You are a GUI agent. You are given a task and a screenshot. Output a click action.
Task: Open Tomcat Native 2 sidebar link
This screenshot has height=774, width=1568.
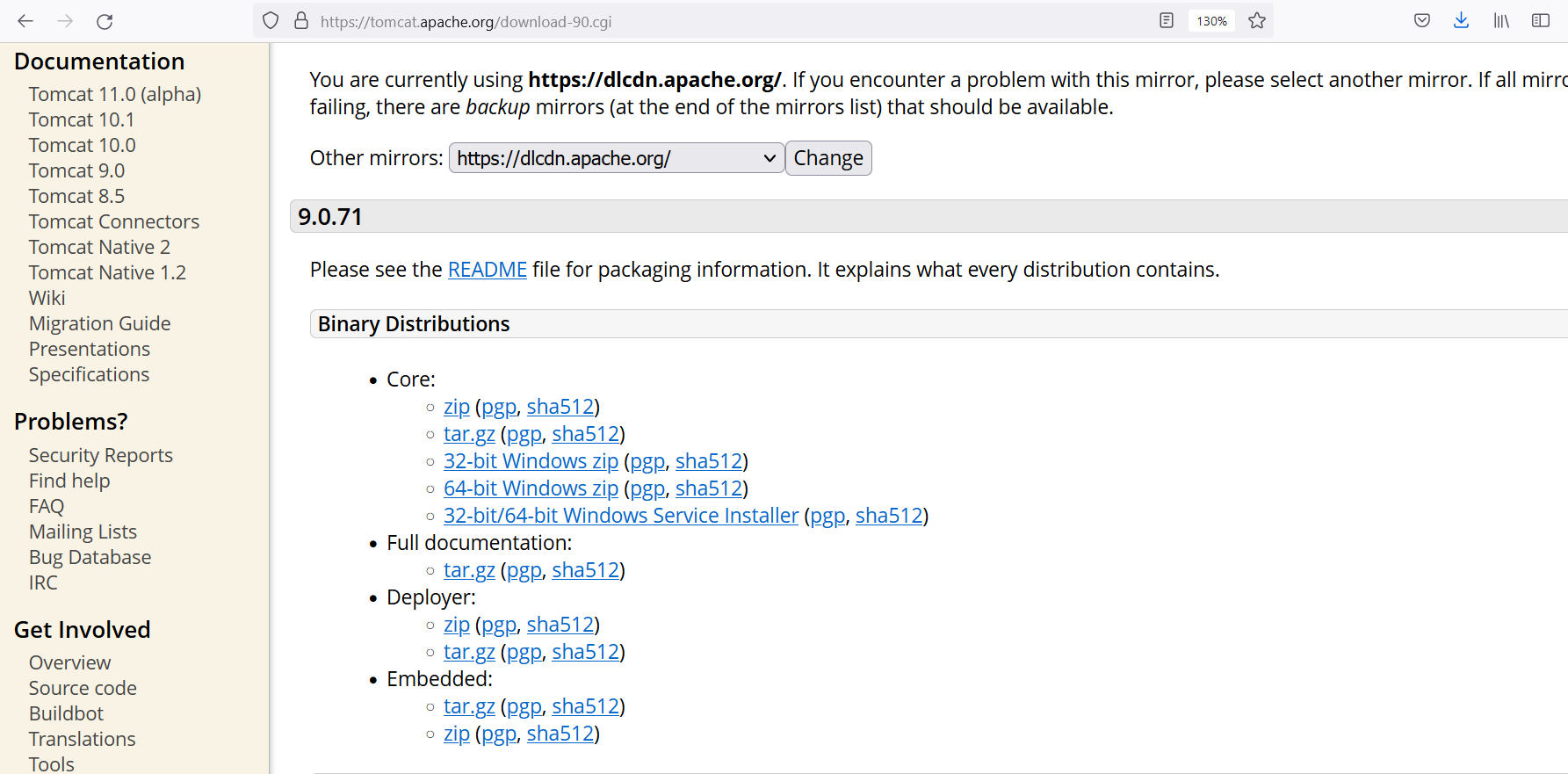point(99,247)
